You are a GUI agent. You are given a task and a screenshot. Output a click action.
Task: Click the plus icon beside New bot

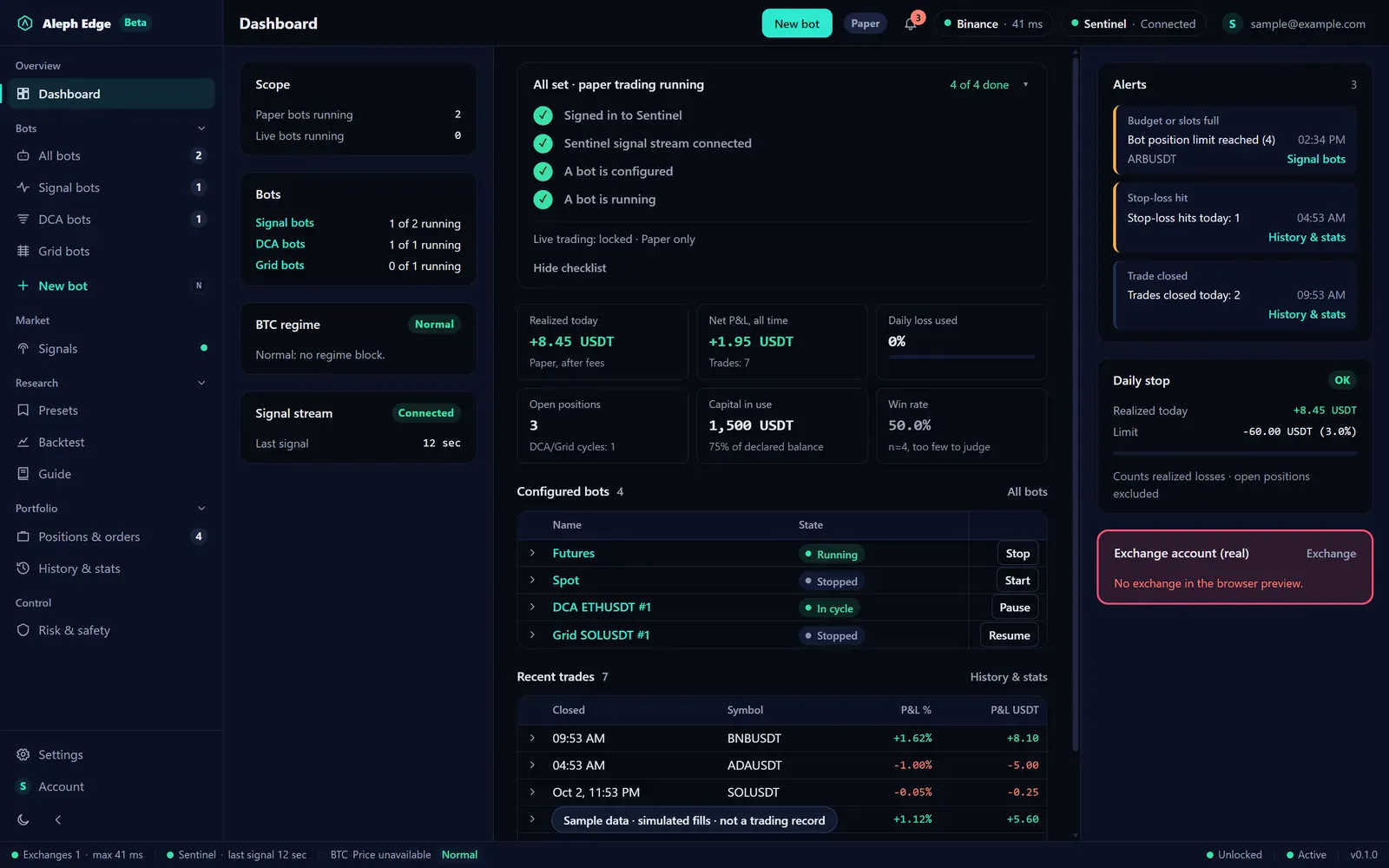click(23, 286)
